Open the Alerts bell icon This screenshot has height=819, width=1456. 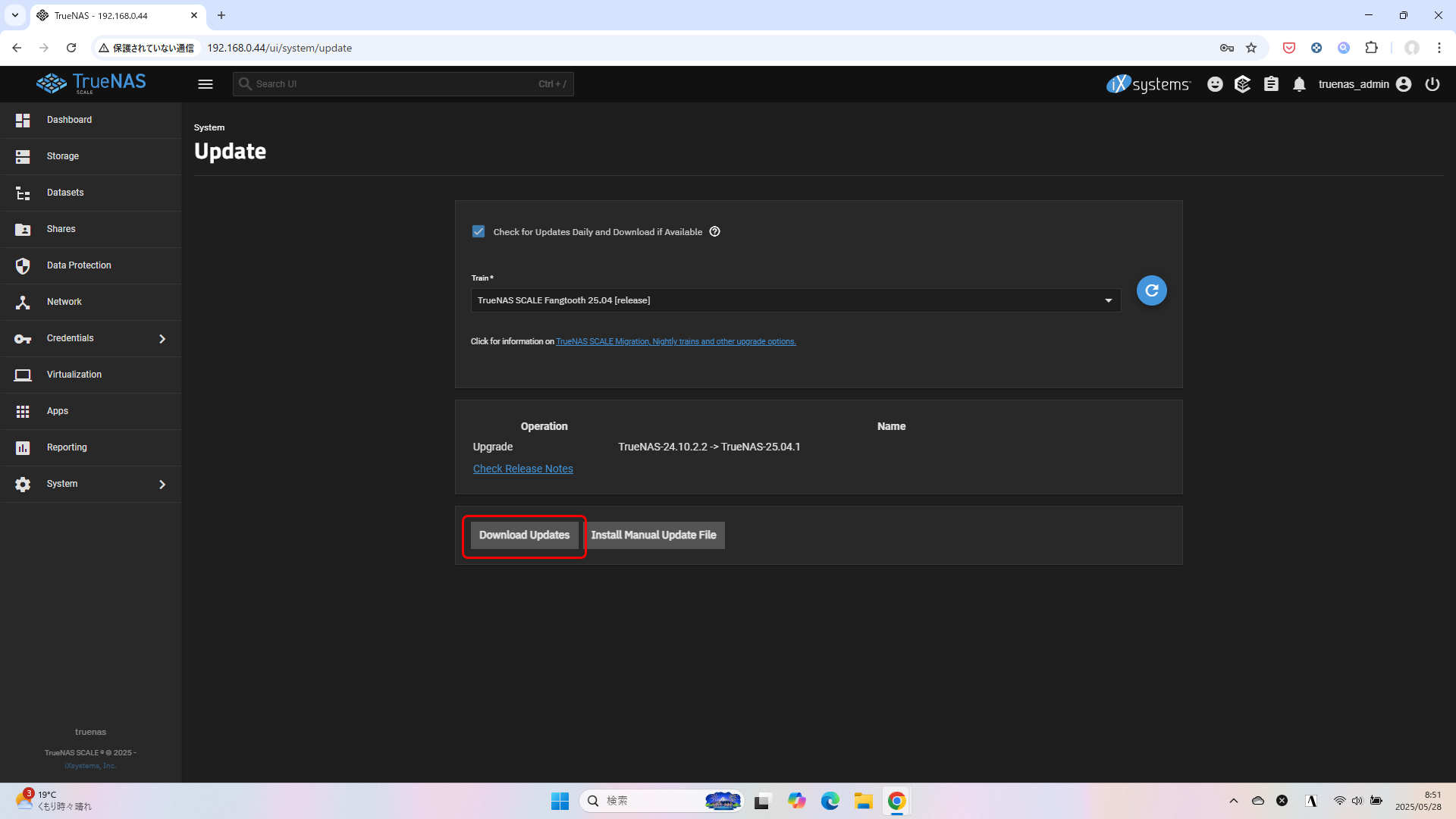click(1299, 84)
